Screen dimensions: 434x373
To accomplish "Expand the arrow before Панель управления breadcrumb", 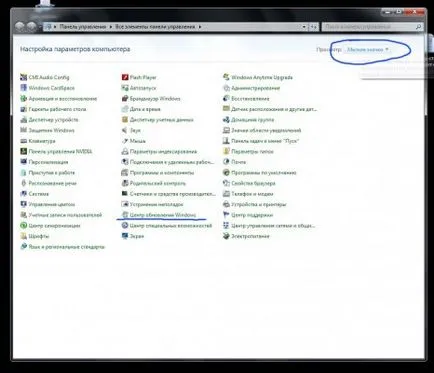I will [x=55, y=27].
